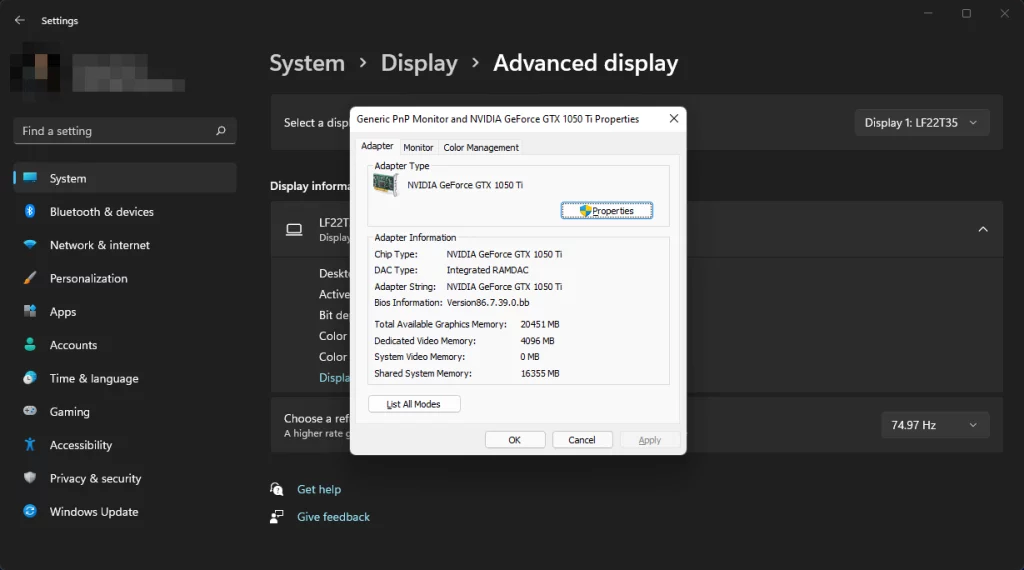
Task: Open Display 1: LF22T35 dropdown
Action: point(921,123)
